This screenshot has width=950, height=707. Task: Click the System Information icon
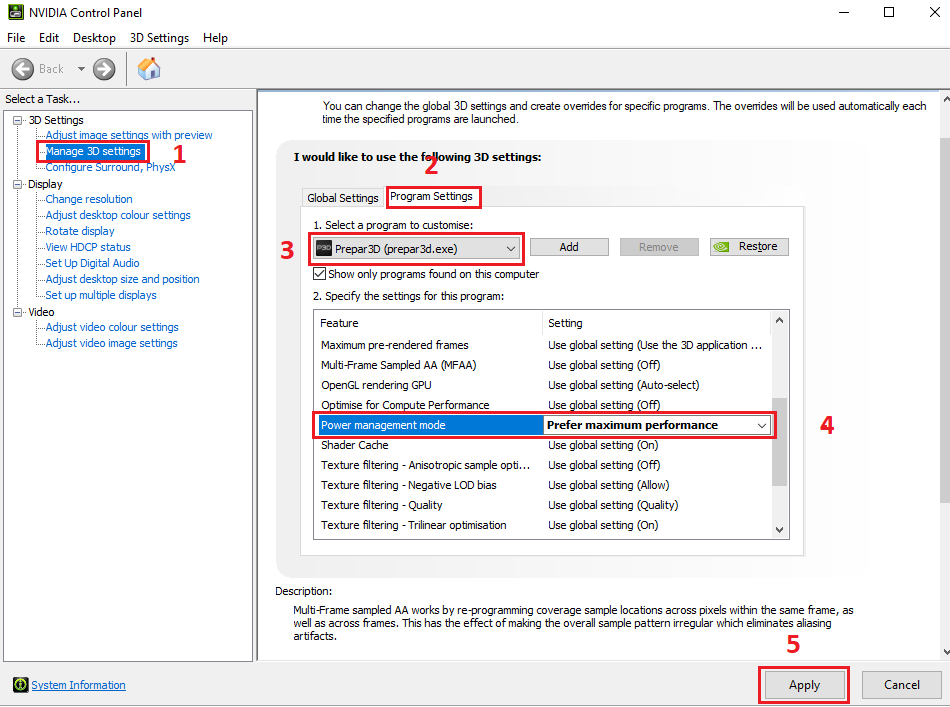[x=21, y=685]
